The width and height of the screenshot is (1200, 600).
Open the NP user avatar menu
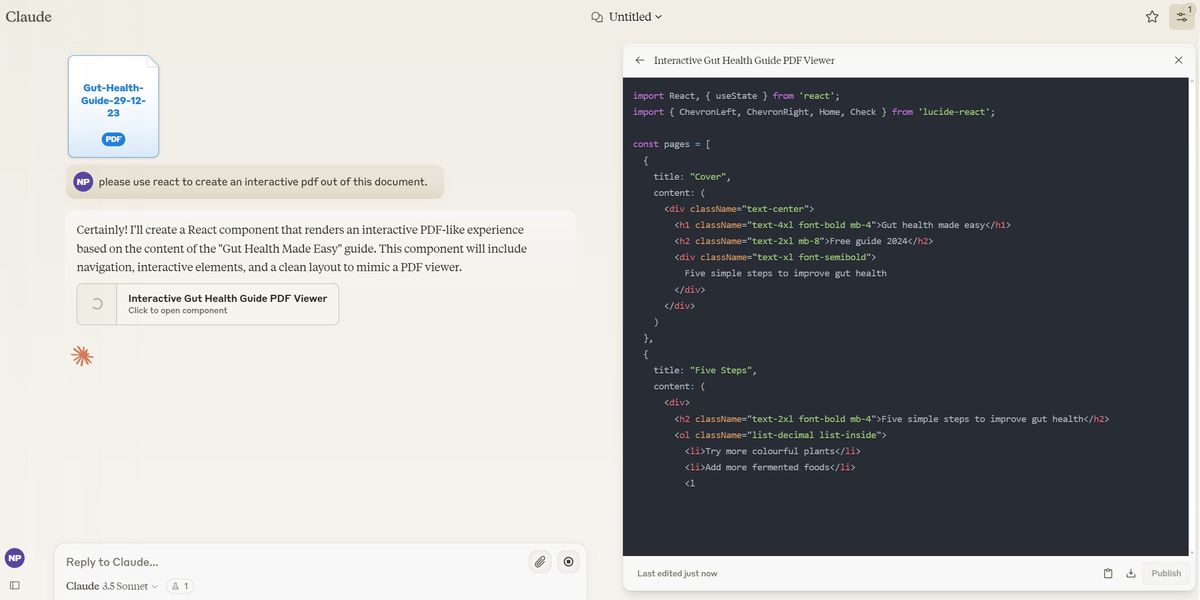(14, 558)
